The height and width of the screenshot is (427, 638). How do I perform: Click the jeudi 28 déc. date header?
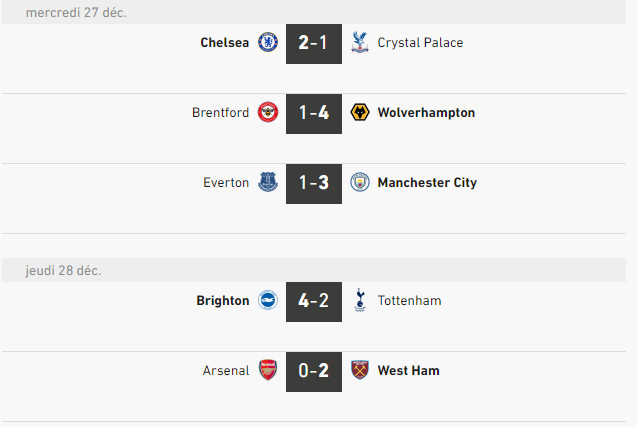64,271
